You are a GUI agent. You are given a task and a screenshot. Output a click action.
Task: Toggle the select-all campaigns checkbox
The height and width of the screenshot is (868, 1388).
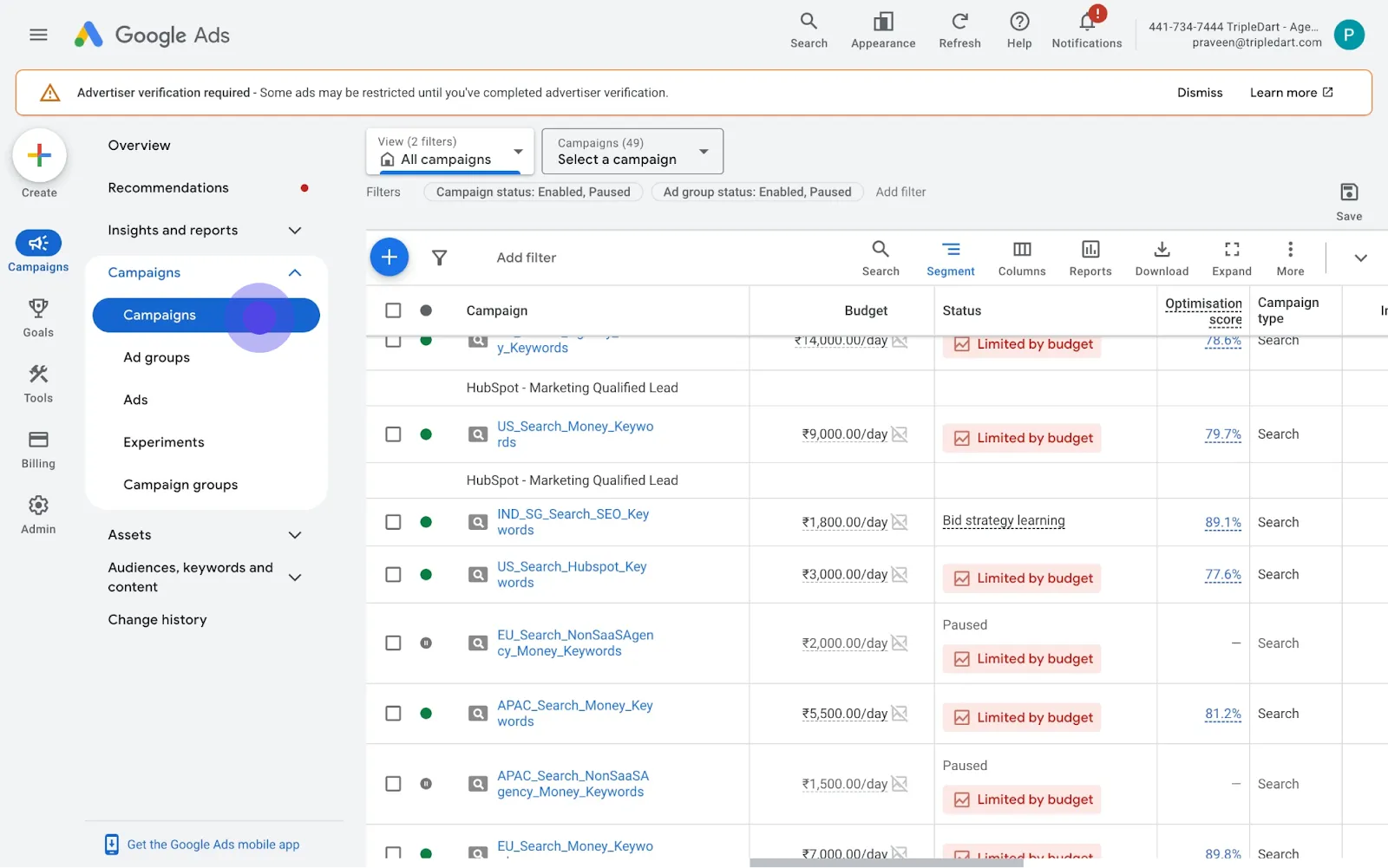(393, 310)
